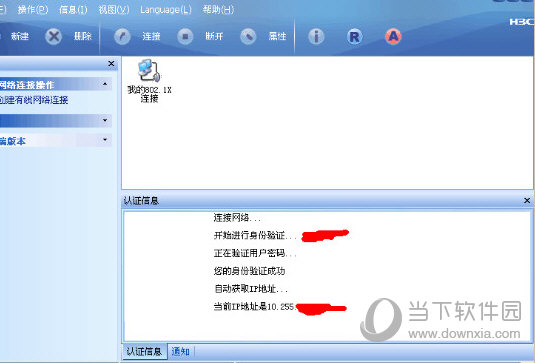Expand the 端版本 sidebar section
This screenshot has width=535, height=363.
coord(105,140)
